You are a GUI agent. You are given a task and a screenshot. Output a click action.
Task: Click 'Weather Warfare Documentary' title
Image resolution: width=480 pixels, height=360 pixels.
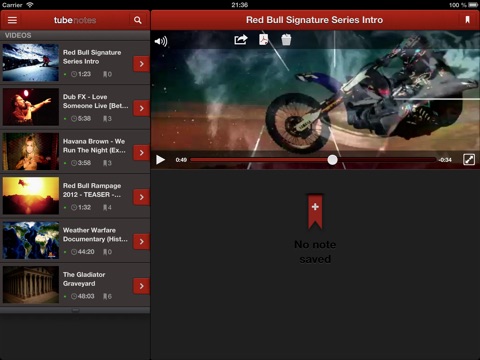click(x=95, y=234)
